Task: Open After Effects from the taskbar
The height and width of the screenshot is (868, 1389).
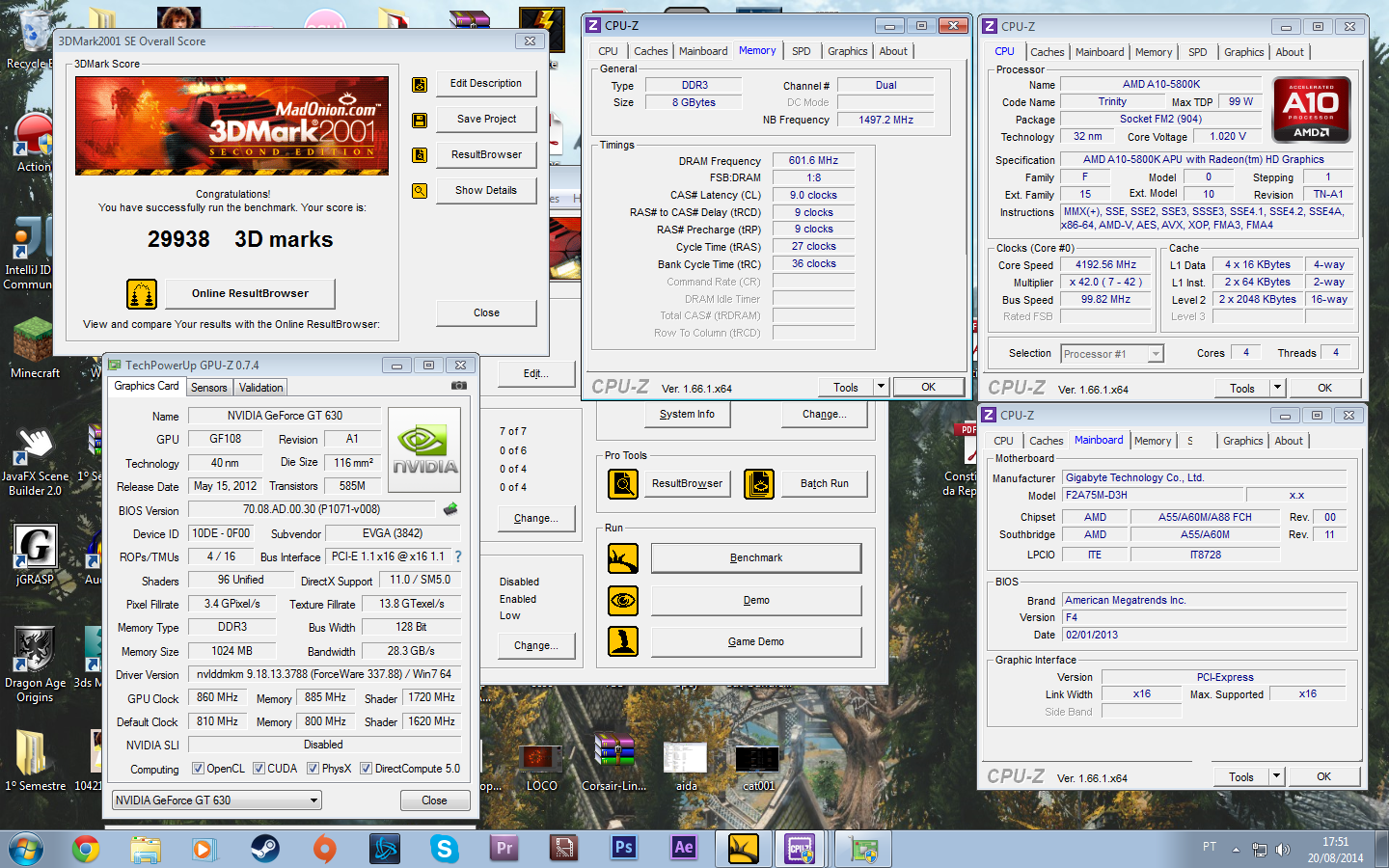Action: pos(683,849)
